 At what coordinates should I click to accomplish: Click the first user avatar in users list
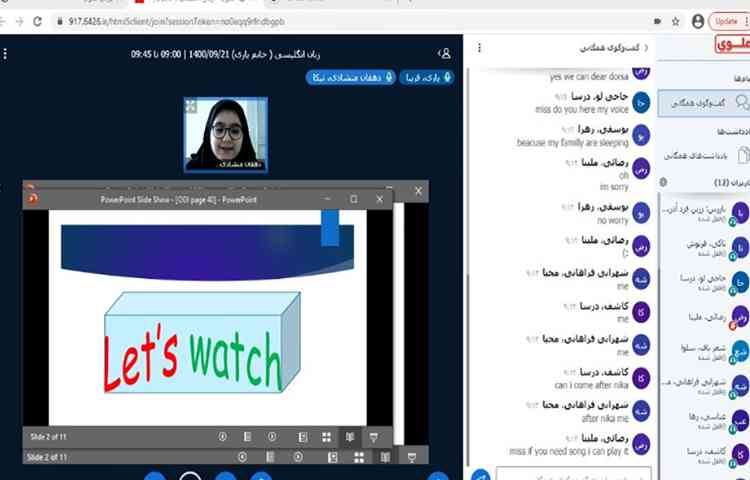740,212
